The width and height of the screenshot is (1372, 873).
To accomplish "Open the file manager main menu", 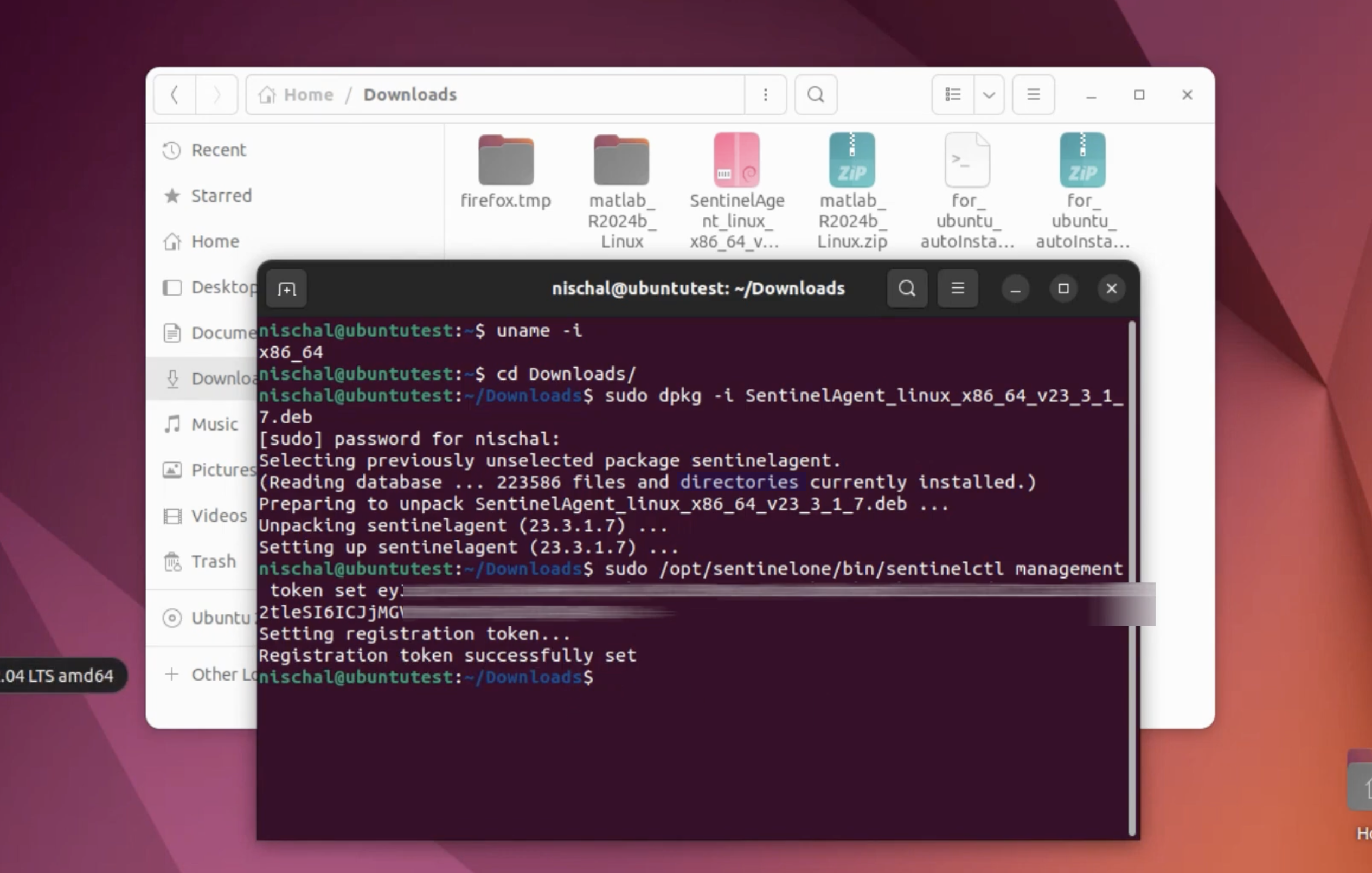I will (x=1033, y=94).
